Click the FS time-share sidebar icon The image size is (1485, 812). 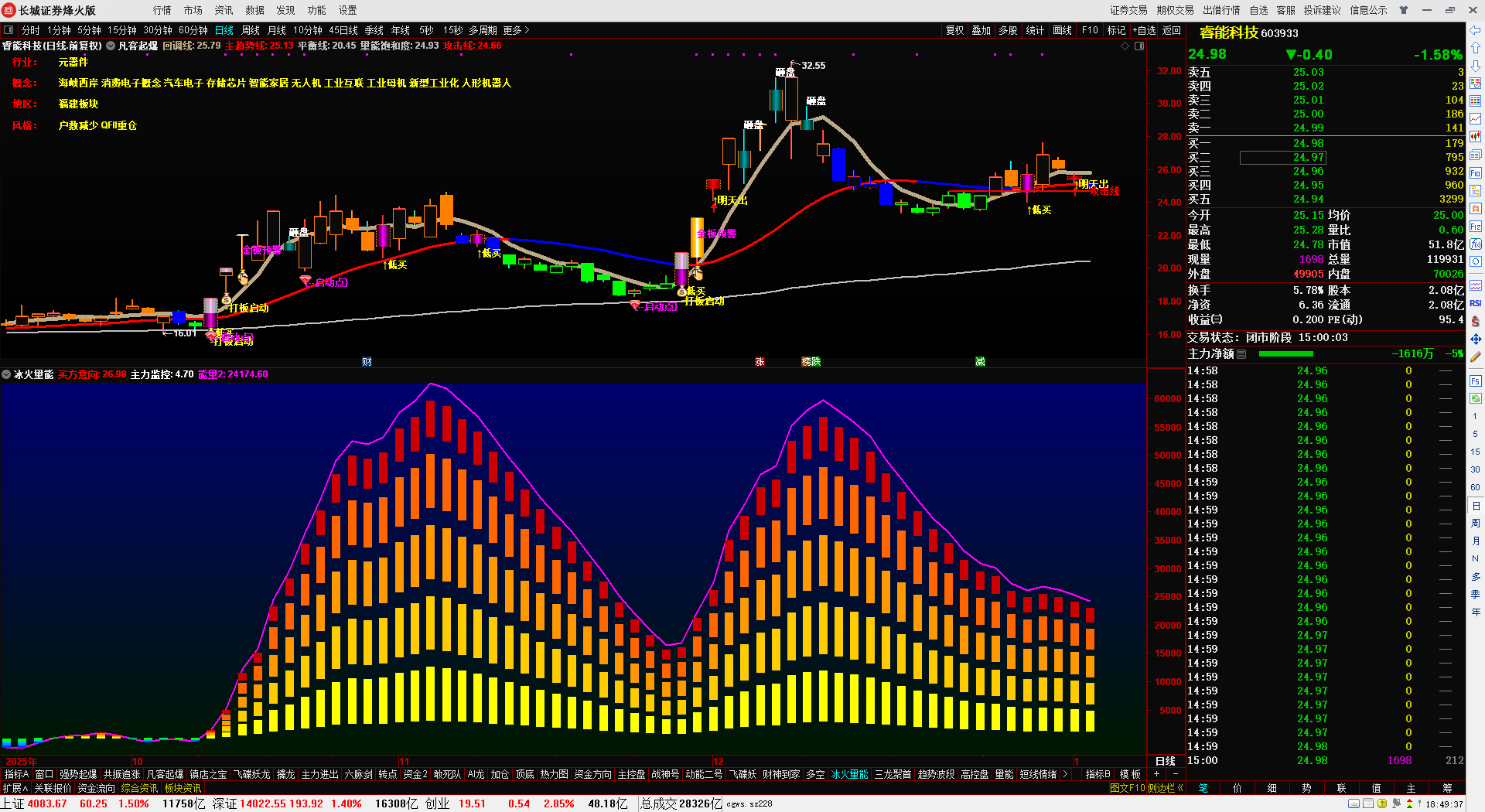tap(1476, 381)
